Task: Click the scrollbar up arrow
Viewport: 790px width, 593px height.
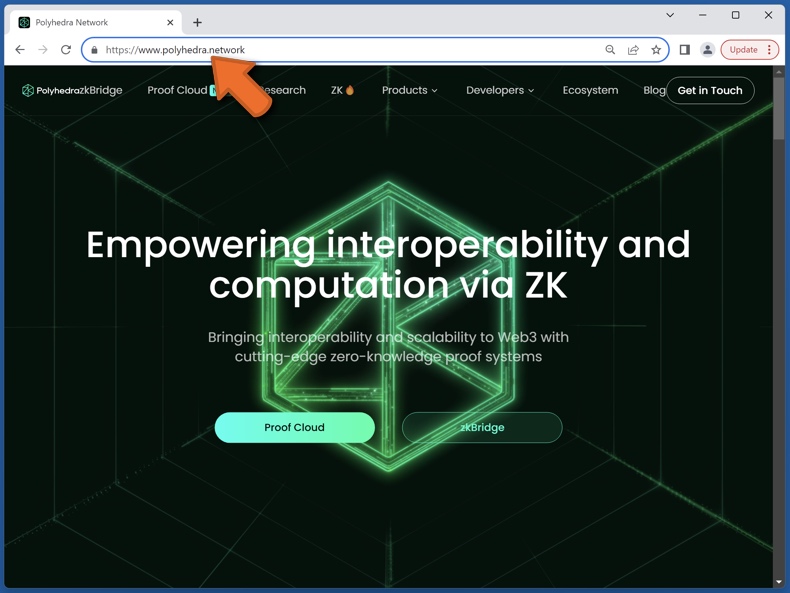Action: pyautogui.click(x=779, y=72)
